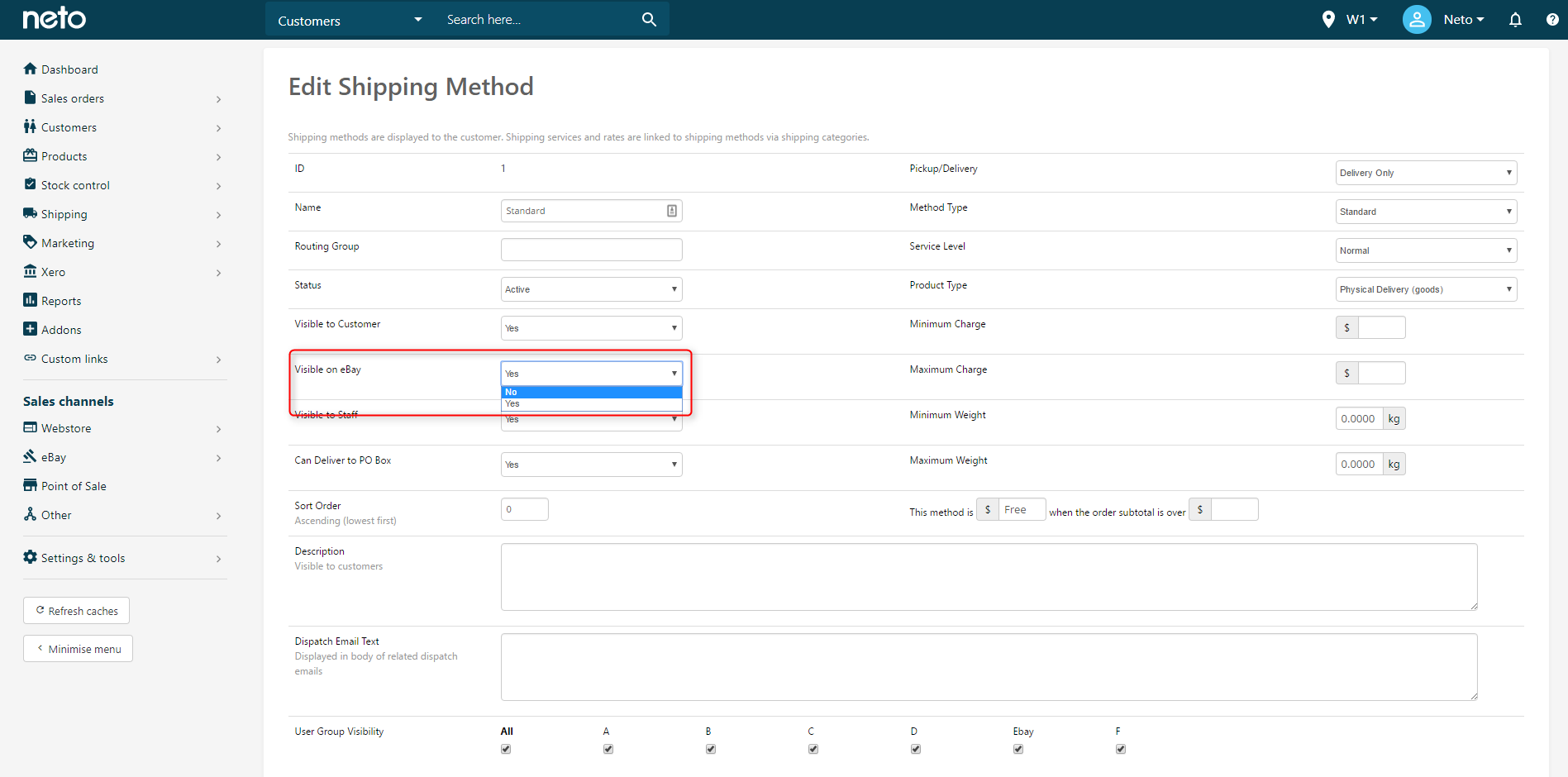The width and height of the screenshot is (1568, 777).
Task: Click the search magnifier icon
Action: pyautogui.click(x=649, y=19)
